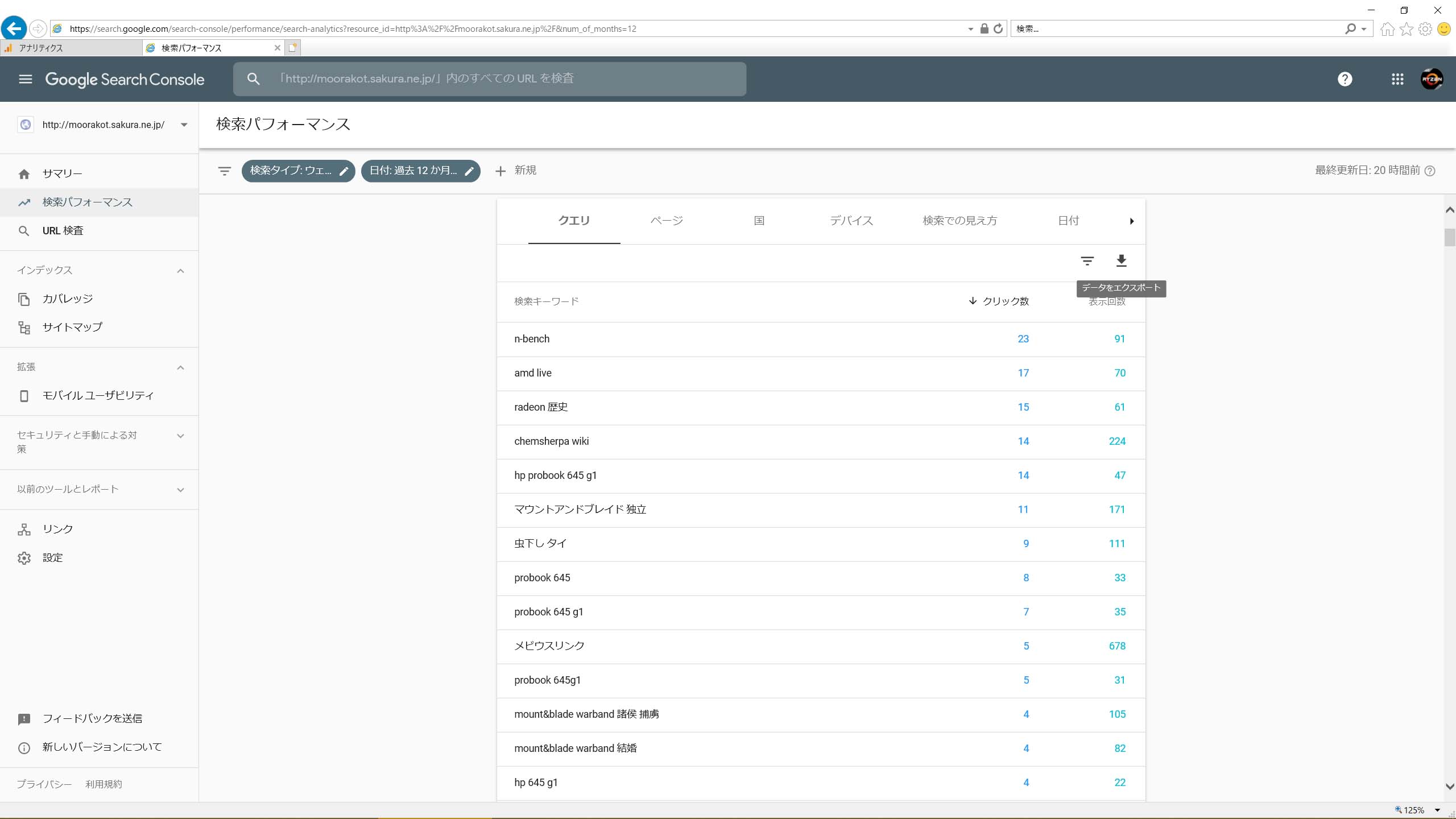The image size is (1456, 819).
Task: Click 新しいバージョンについて
Action: pyautogui.click(x=99, y=747)
